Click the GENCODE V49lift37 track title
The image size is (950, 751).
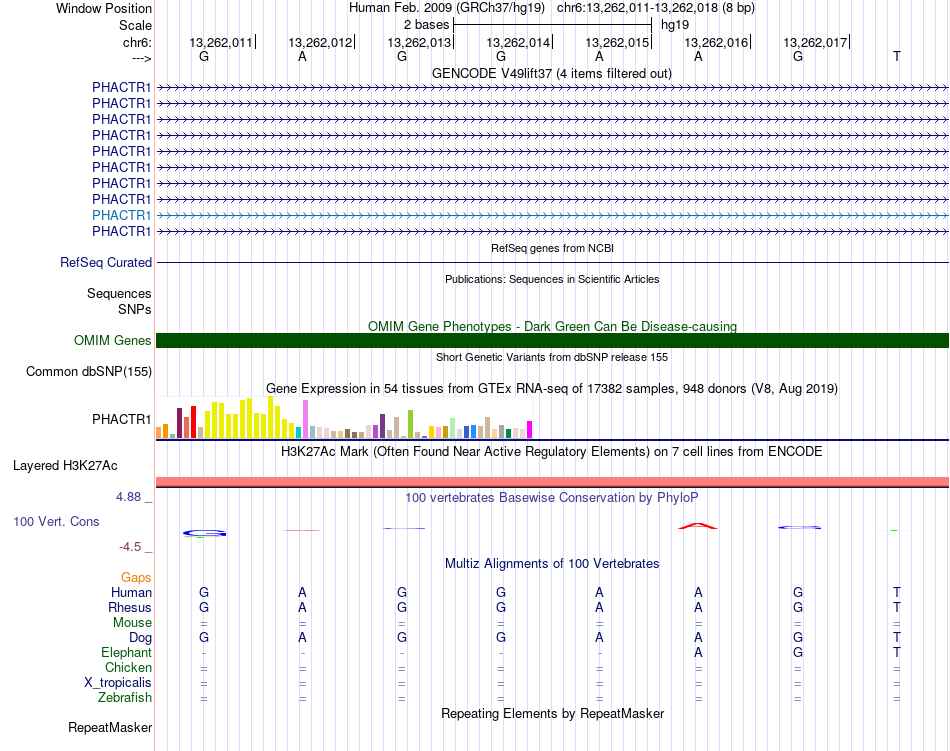tap(551, 73)
